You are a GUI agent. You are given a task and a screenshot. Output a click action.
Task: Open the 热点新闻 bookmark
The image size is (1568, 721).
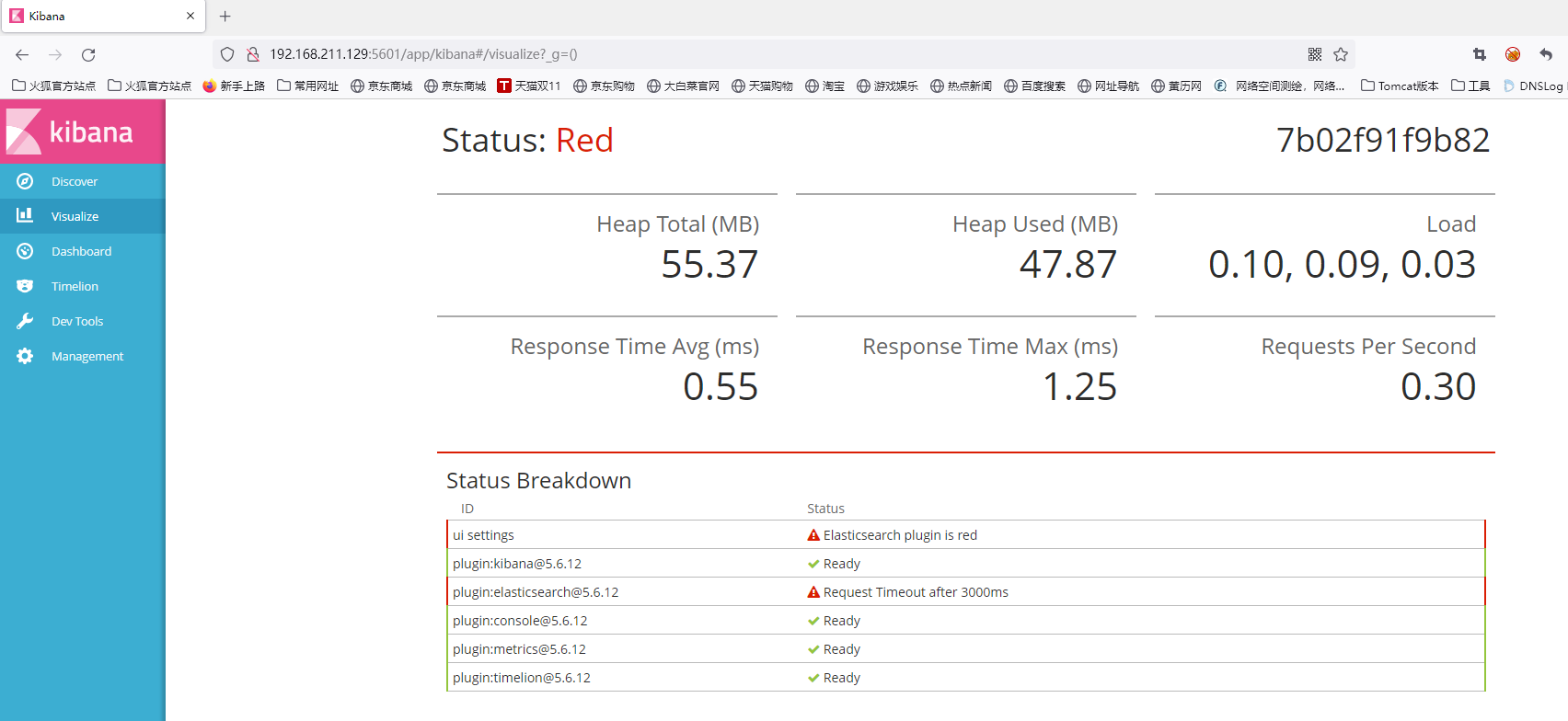pyautogui.click(x=961, y=86)
